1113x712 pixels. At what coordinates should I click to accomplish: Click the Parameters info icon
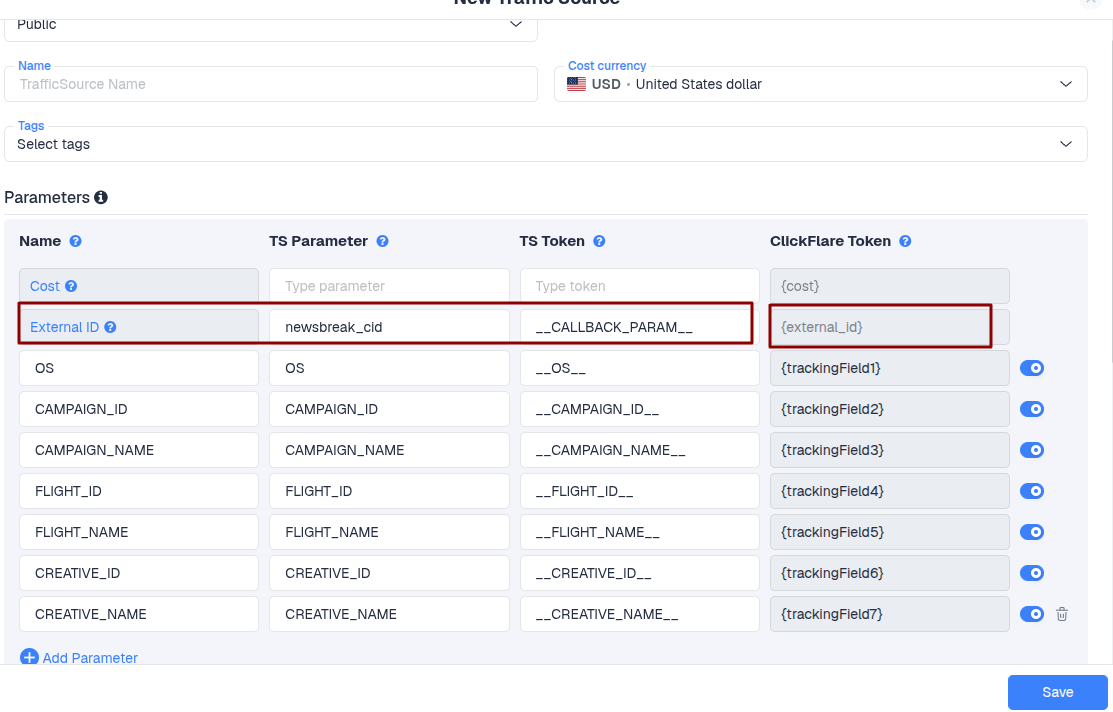[x=101, y=197]
